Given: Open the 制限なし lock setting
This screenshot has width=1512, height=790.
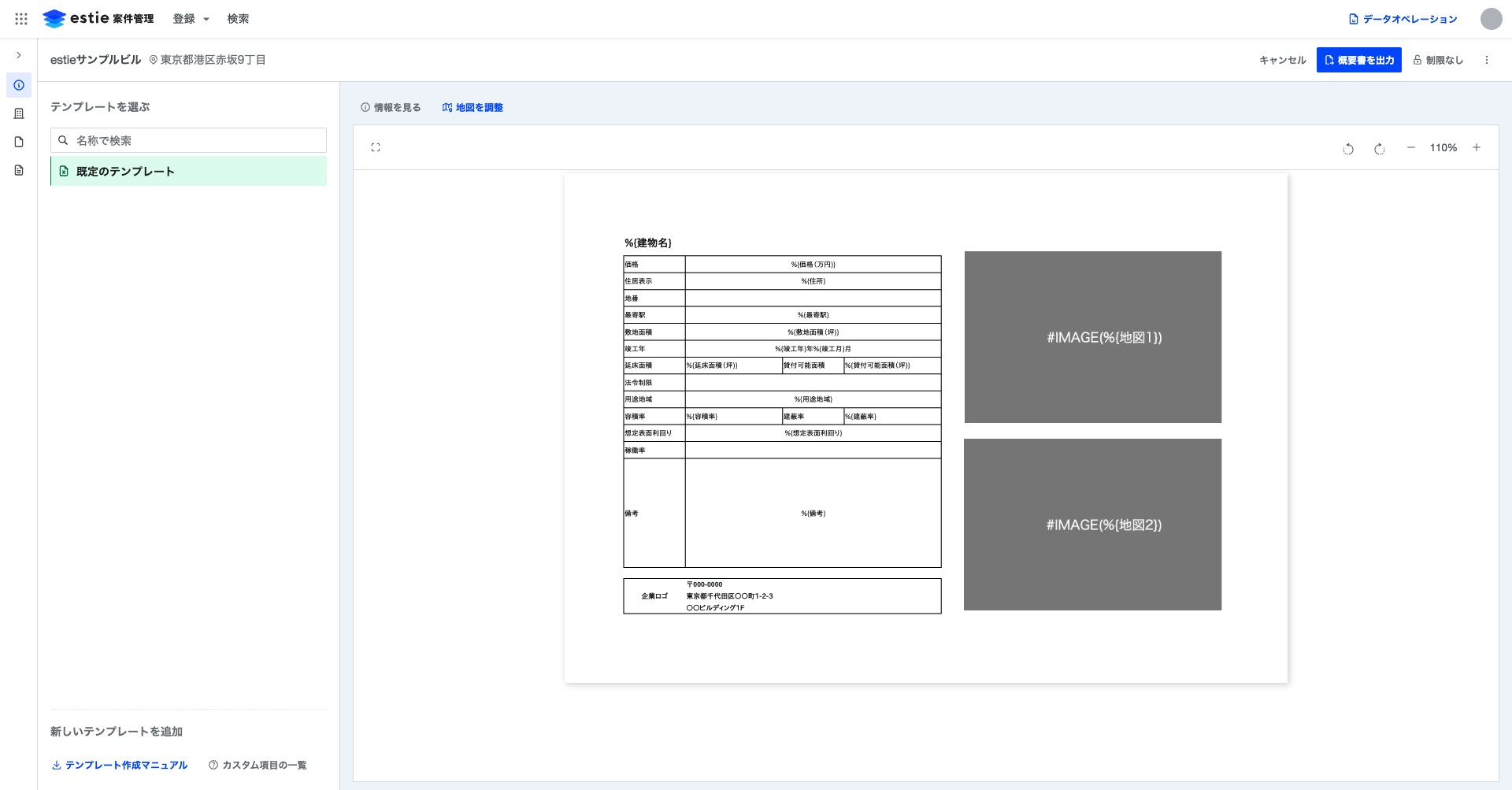Looking at the screenshot, I should coord(1438,60).
